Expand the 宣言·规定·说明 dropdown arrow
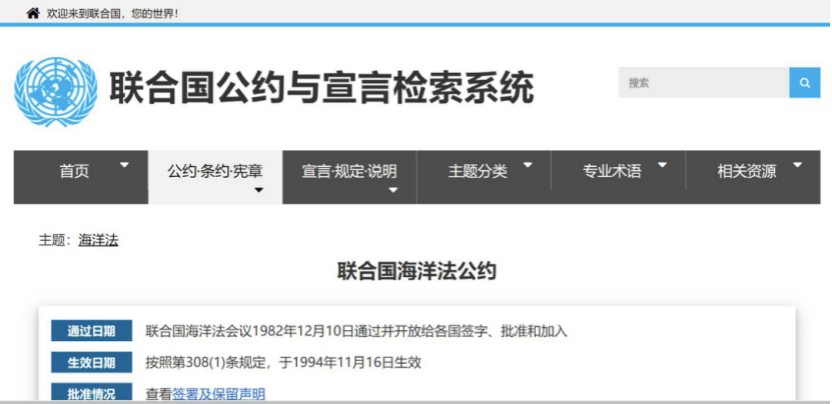This screenshot has width=832, height=404. pyautogui.click(x=393, y=190)
